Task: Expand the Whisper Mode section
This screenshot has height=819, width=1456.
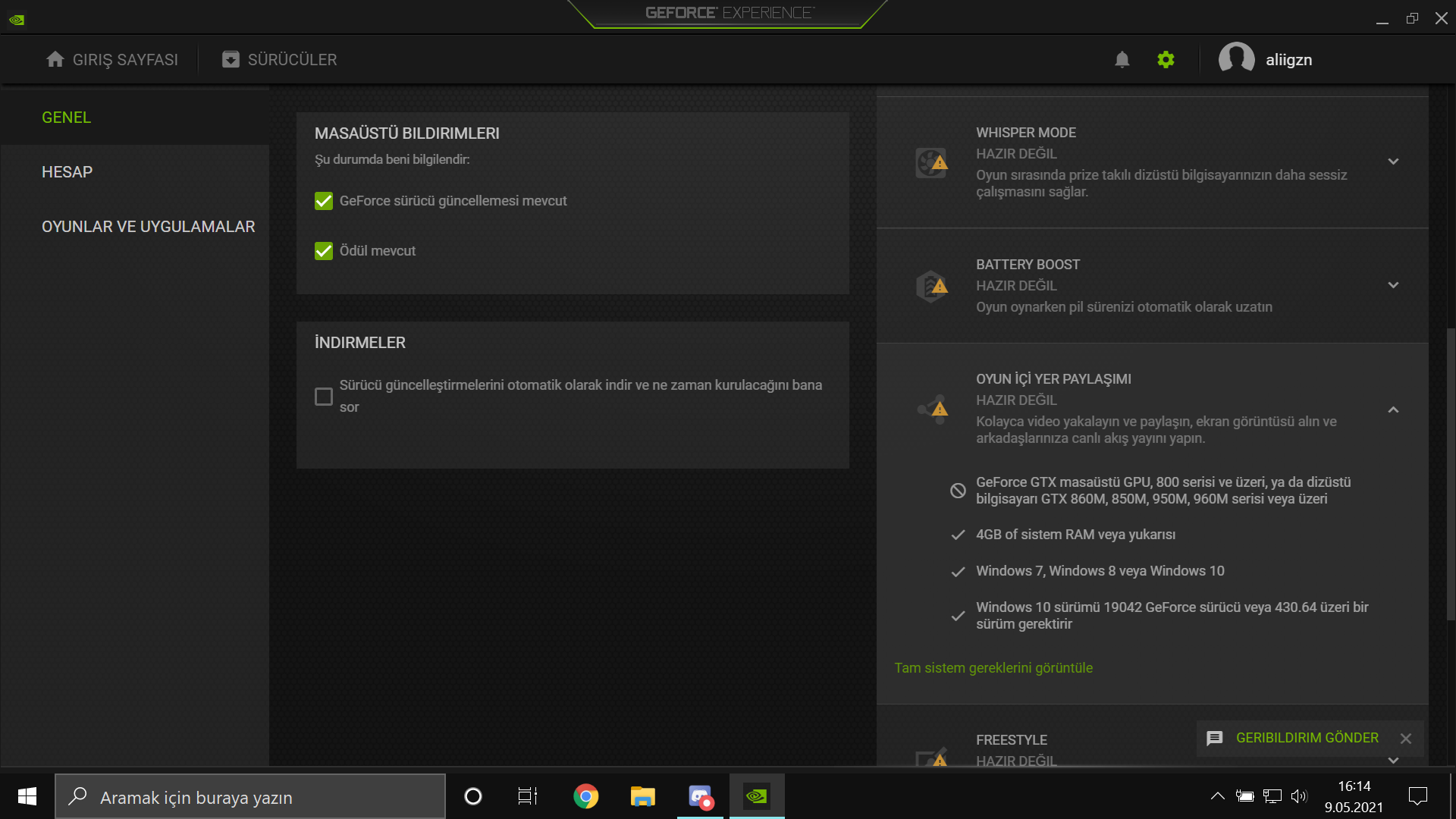Action: click(x=1393, y=162)
